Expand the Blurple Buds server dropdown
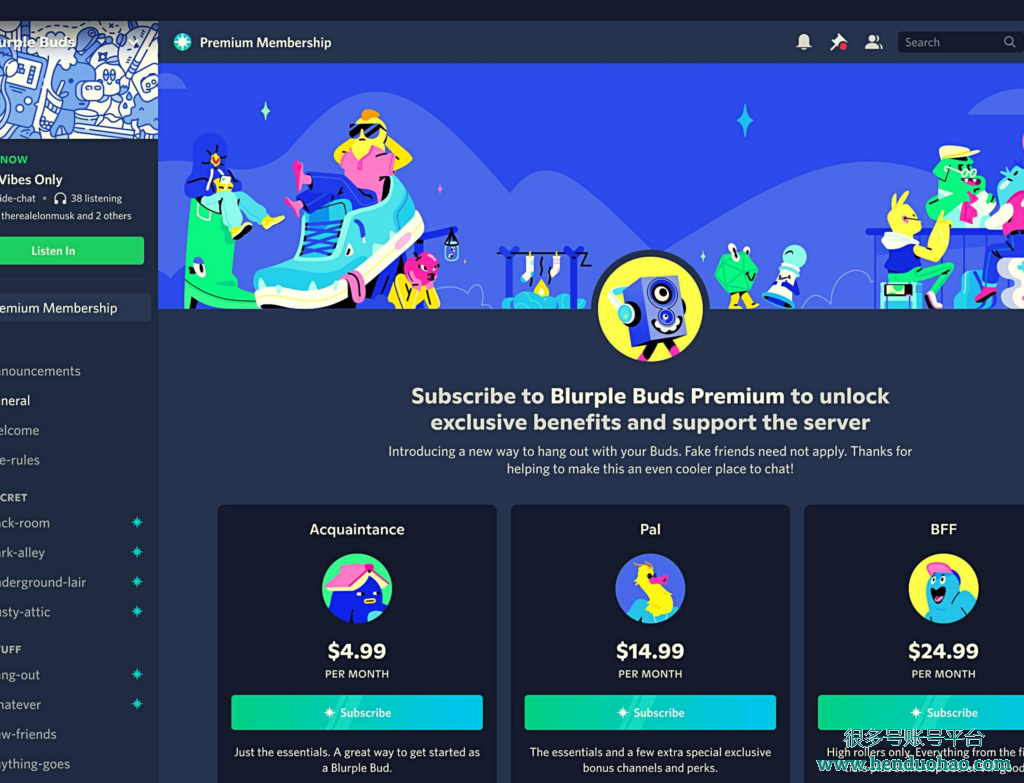Viewport: 1024px width, 783px height. point(134,42)
